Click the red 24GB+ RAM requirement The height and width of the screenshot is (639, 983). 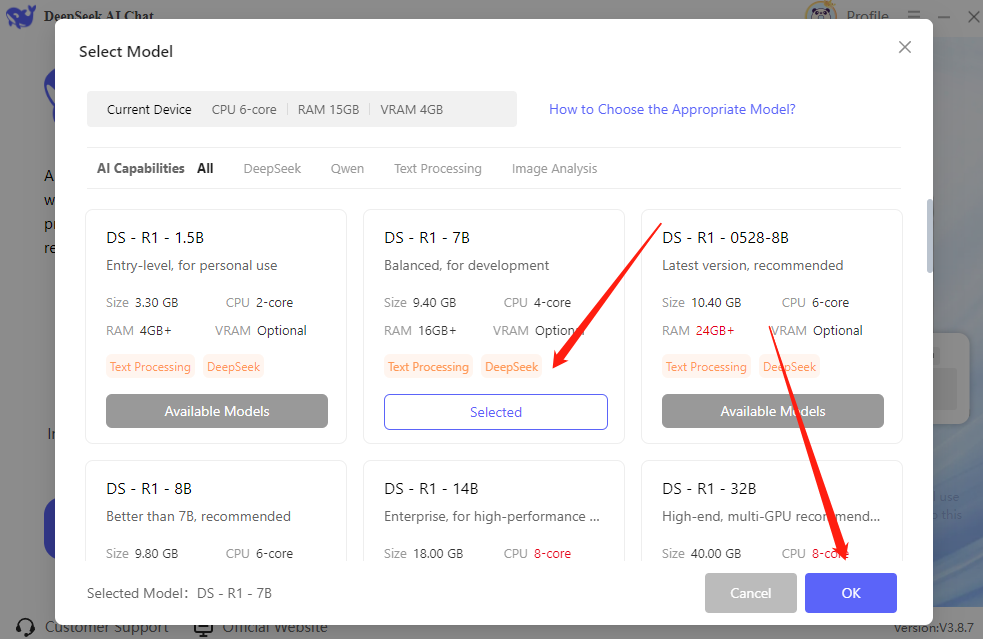point(715,330)
